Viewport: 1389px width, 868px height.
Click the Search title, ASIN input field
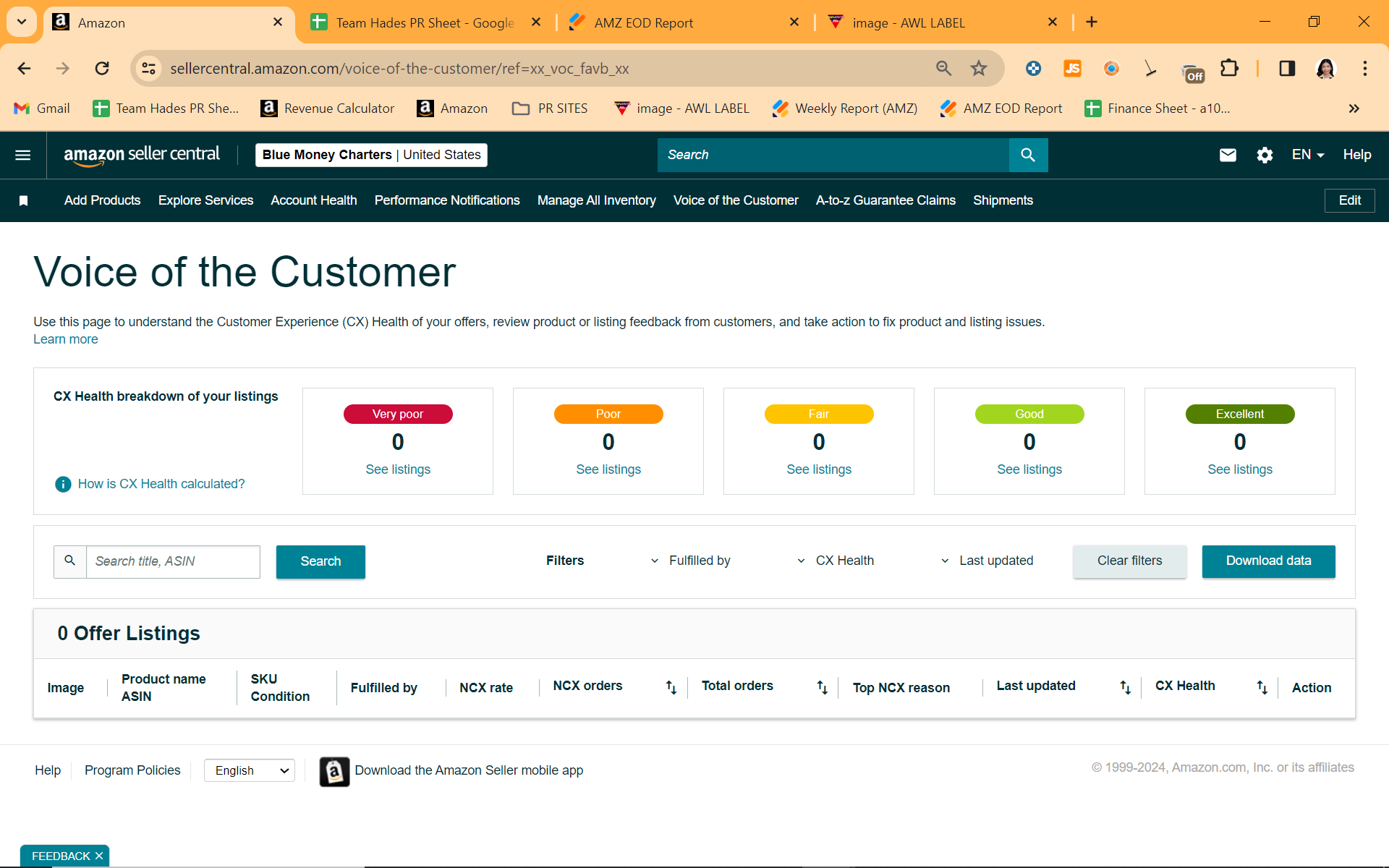pyautogui.click(x=173, y=561)
